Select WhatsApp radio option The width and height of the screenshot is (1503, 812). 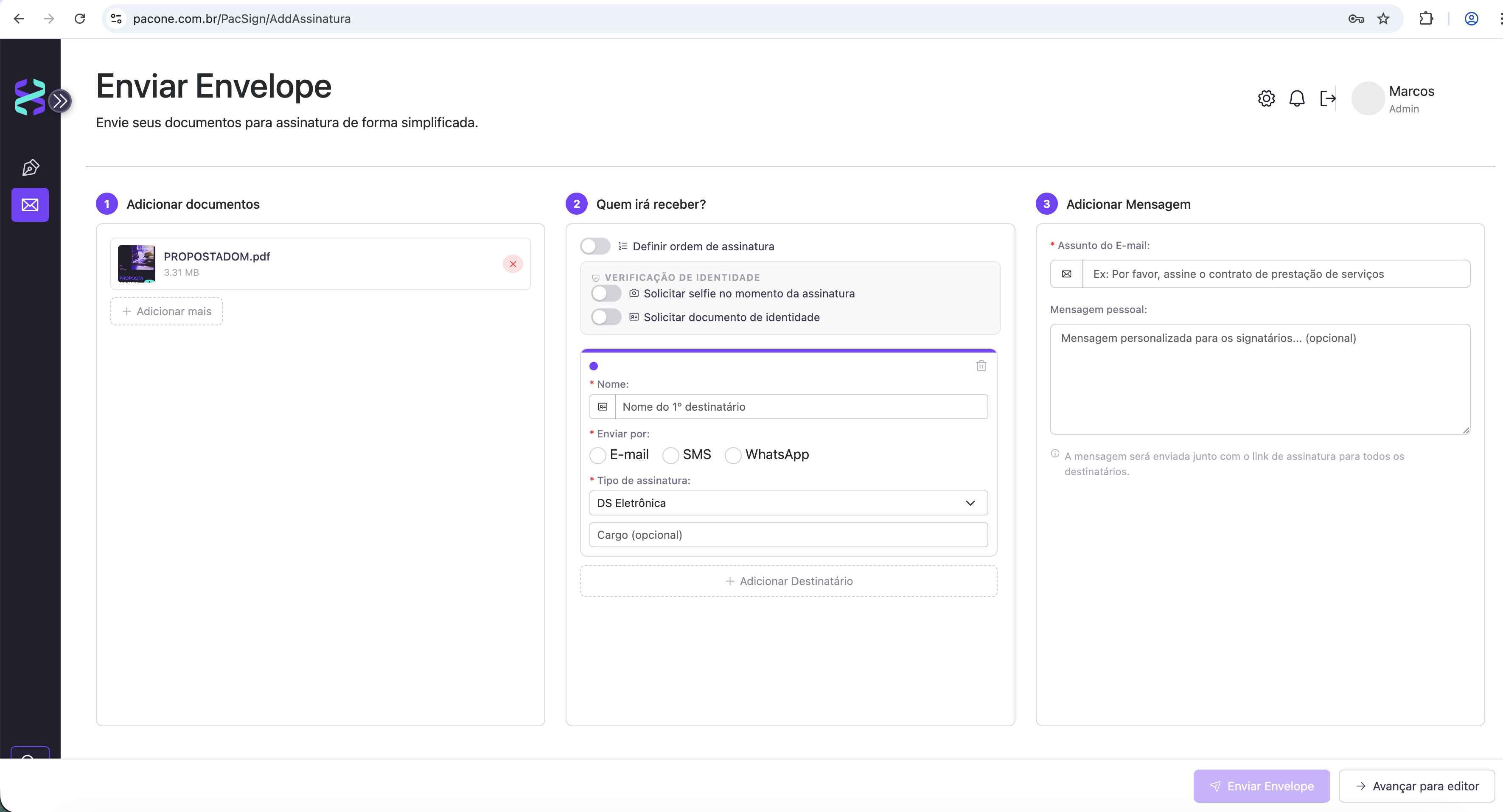click(733, 455)
